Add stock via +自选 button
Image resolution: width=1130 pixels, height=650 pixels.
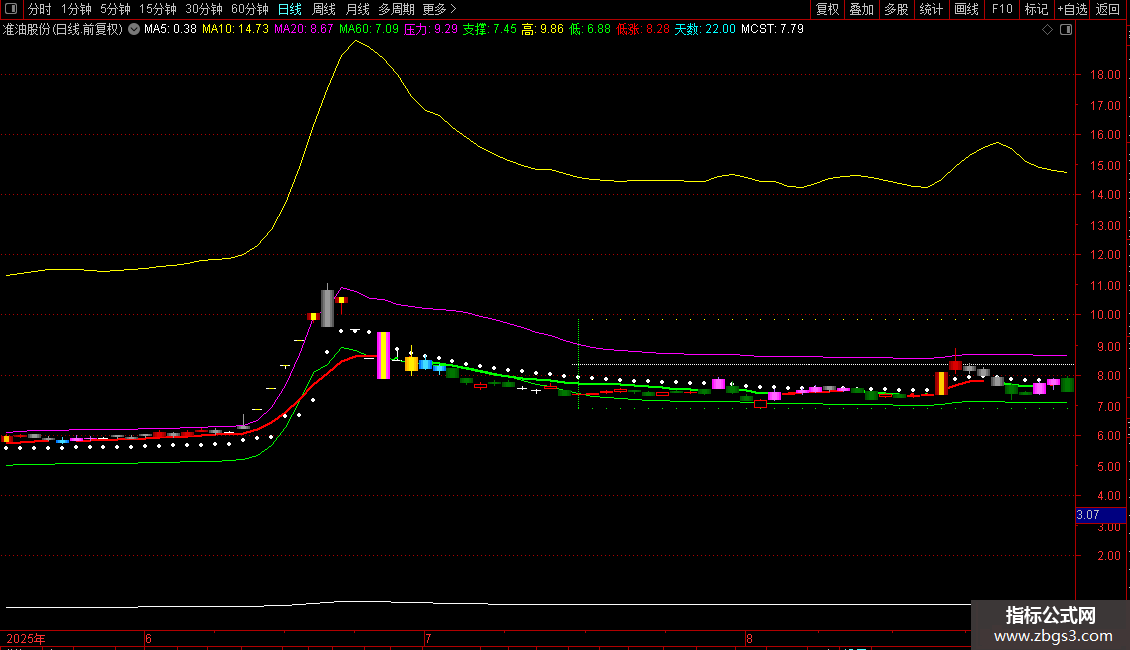[x=1072, y=9]
